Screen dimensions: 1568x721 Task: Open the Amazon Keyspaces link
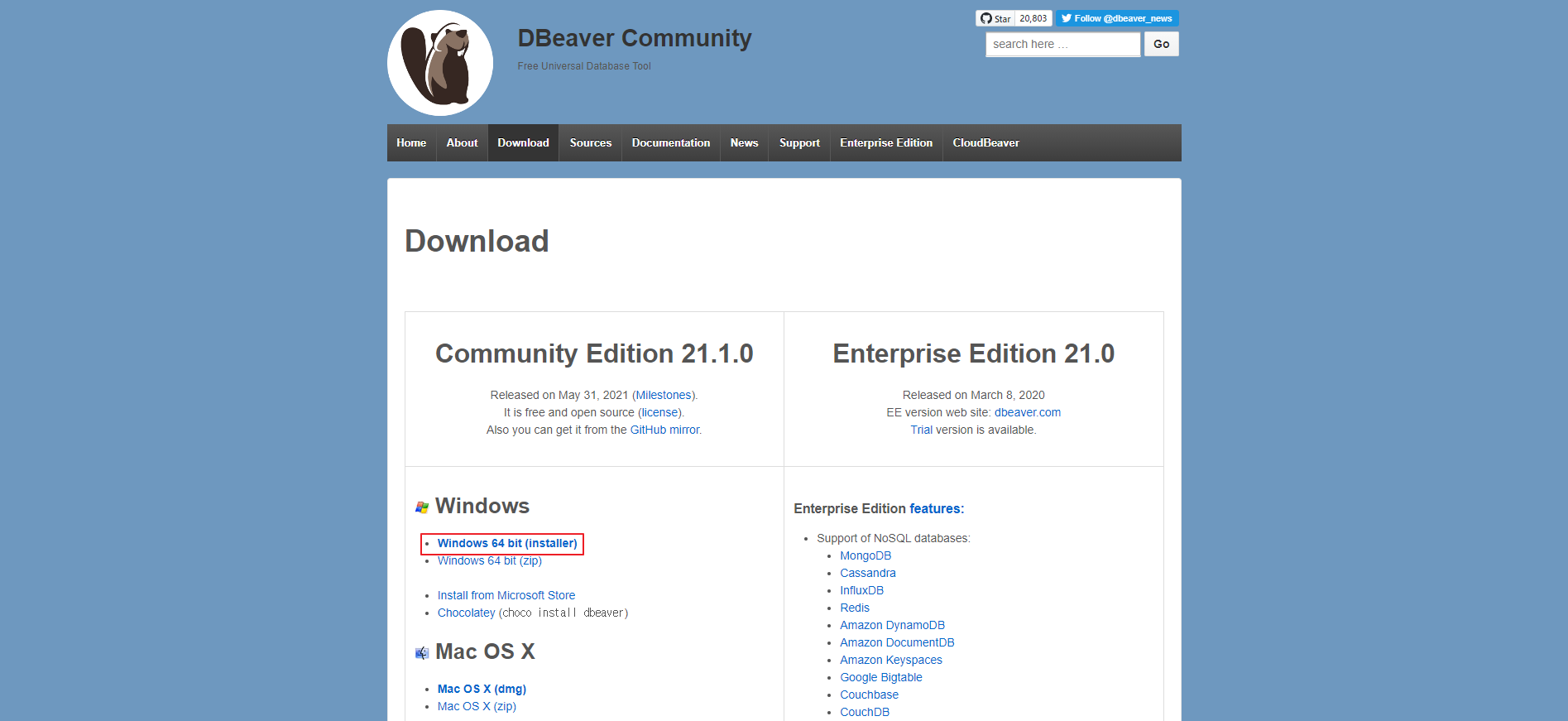coord(891,660)
